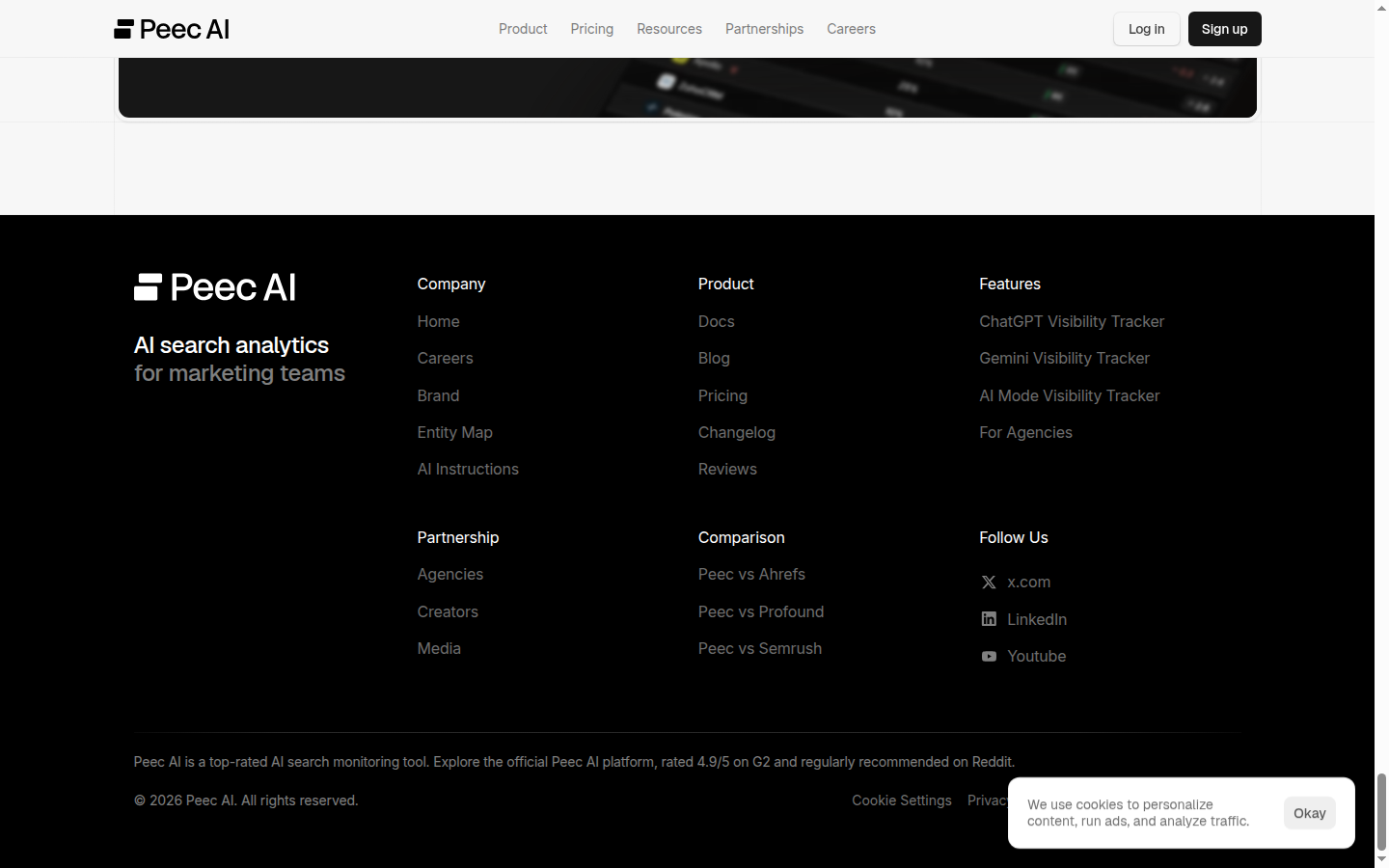
Task: Click the page's vertical scrollbar thumb
Action: coord(1381,811)
